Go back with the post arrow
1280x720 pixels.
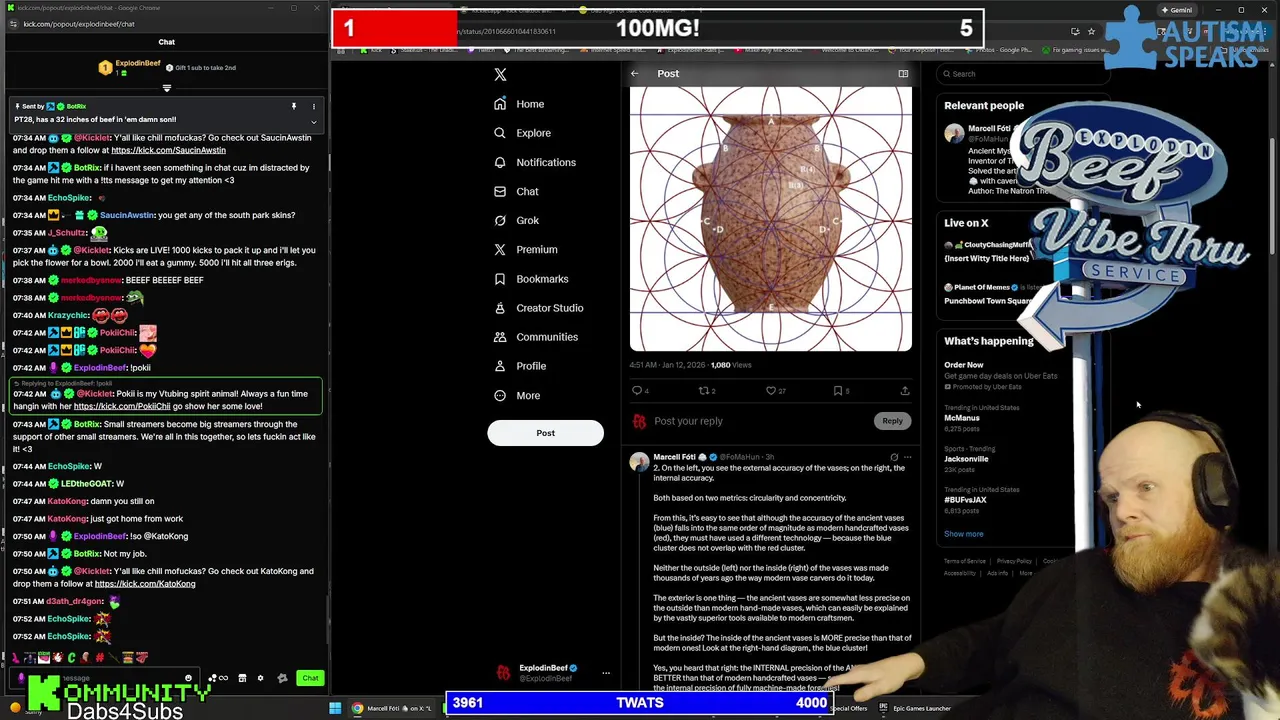pyautogui.click(x=634, y=73)
